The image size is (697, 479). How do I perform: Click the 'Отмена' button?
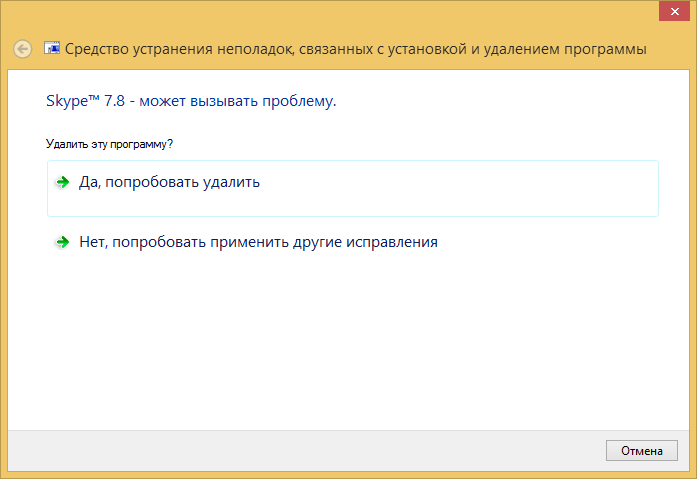coord(641,451)
